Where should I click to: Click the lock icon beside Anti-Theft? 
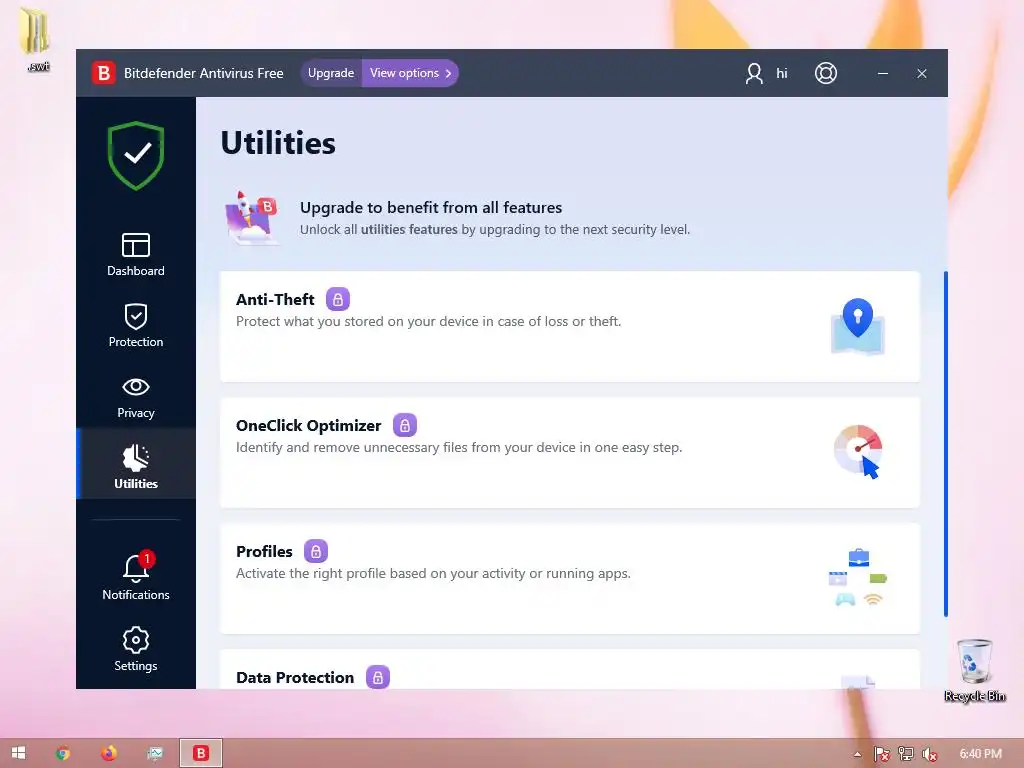[338, 299]
